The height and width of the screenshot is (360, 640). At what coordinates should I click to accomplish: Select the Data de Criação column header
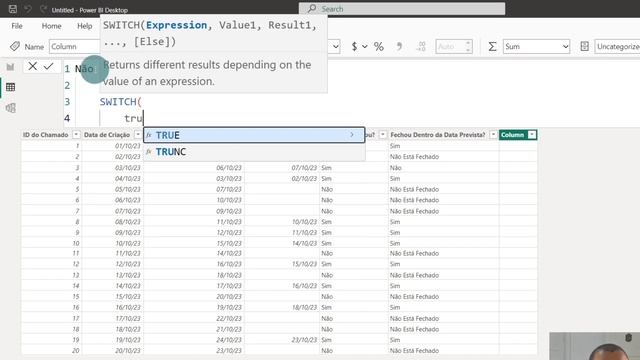(107, 135)
